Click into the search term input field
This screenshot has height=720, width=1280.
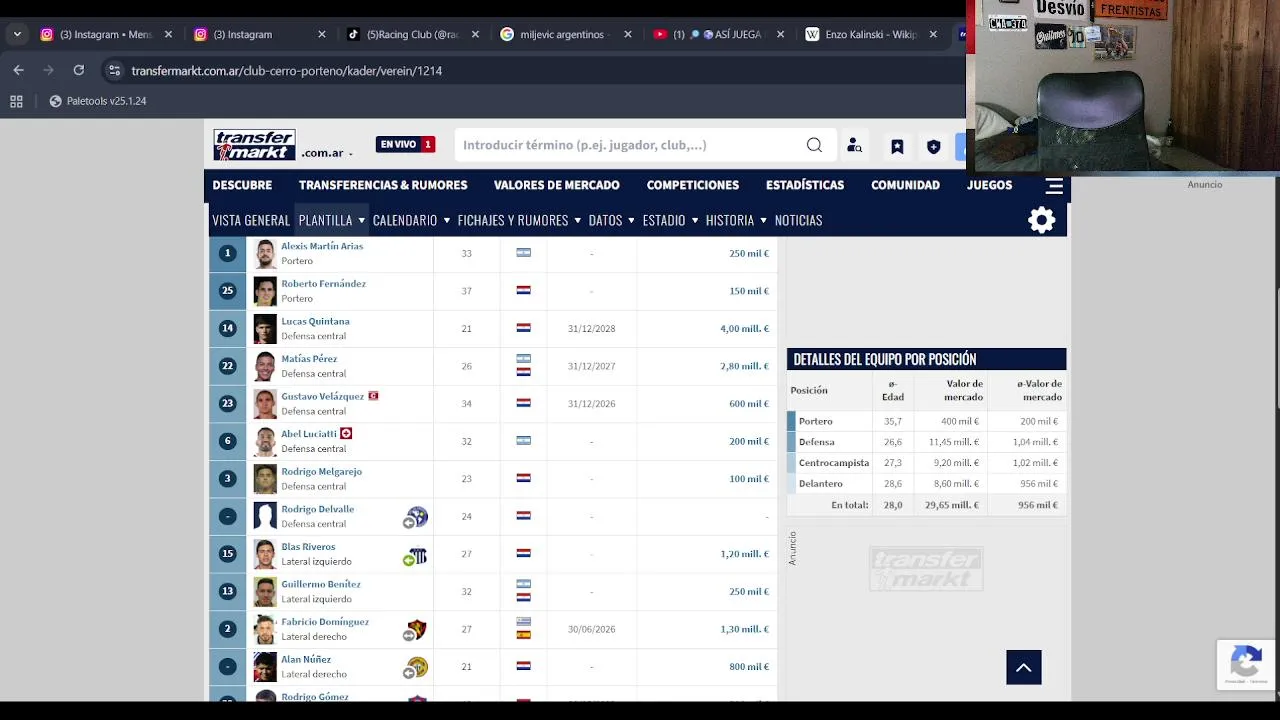(628, 145)
